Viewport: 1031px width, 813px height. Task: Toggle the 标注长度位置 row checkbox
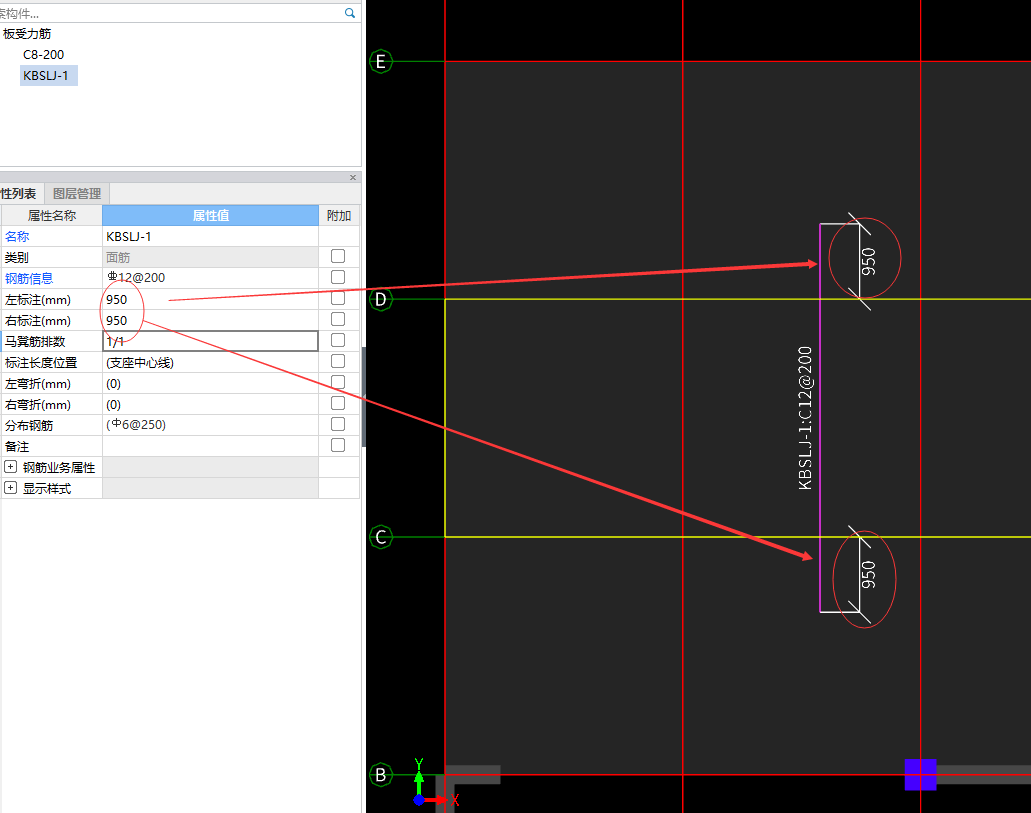pyautogui.click(x=338, y=362)
